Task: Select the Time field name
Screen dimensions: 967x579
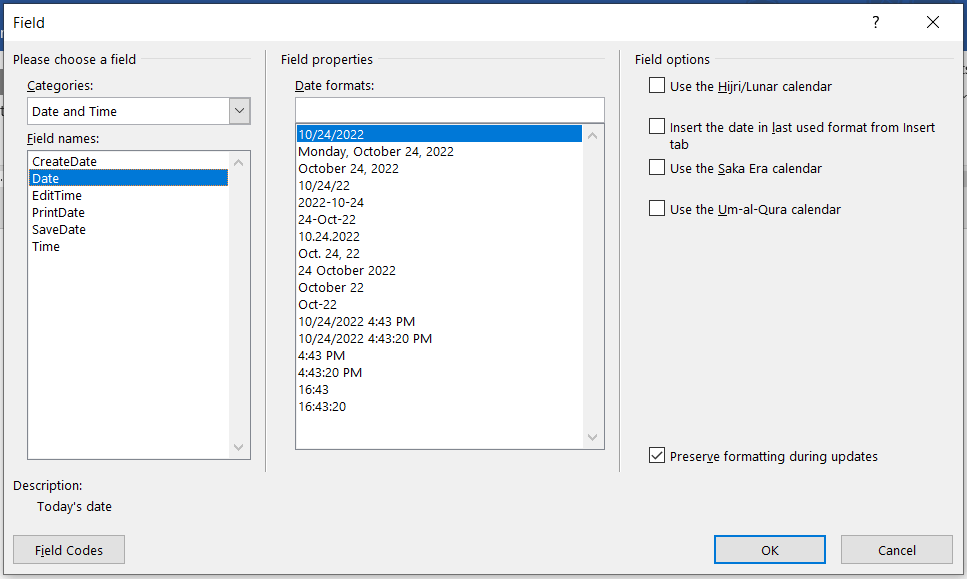Action: 46,246
